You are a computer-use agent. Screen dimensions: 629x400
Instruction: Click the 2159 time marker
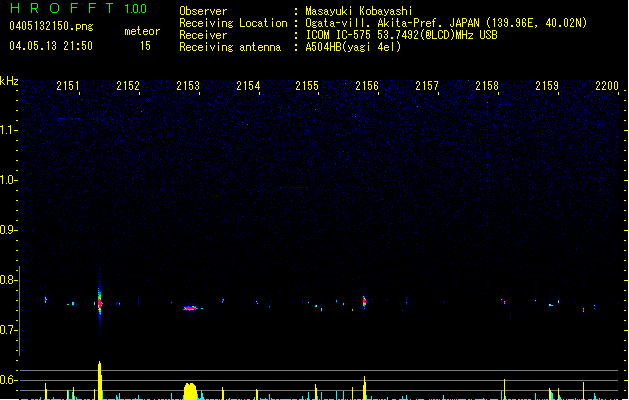pos(547,86)
